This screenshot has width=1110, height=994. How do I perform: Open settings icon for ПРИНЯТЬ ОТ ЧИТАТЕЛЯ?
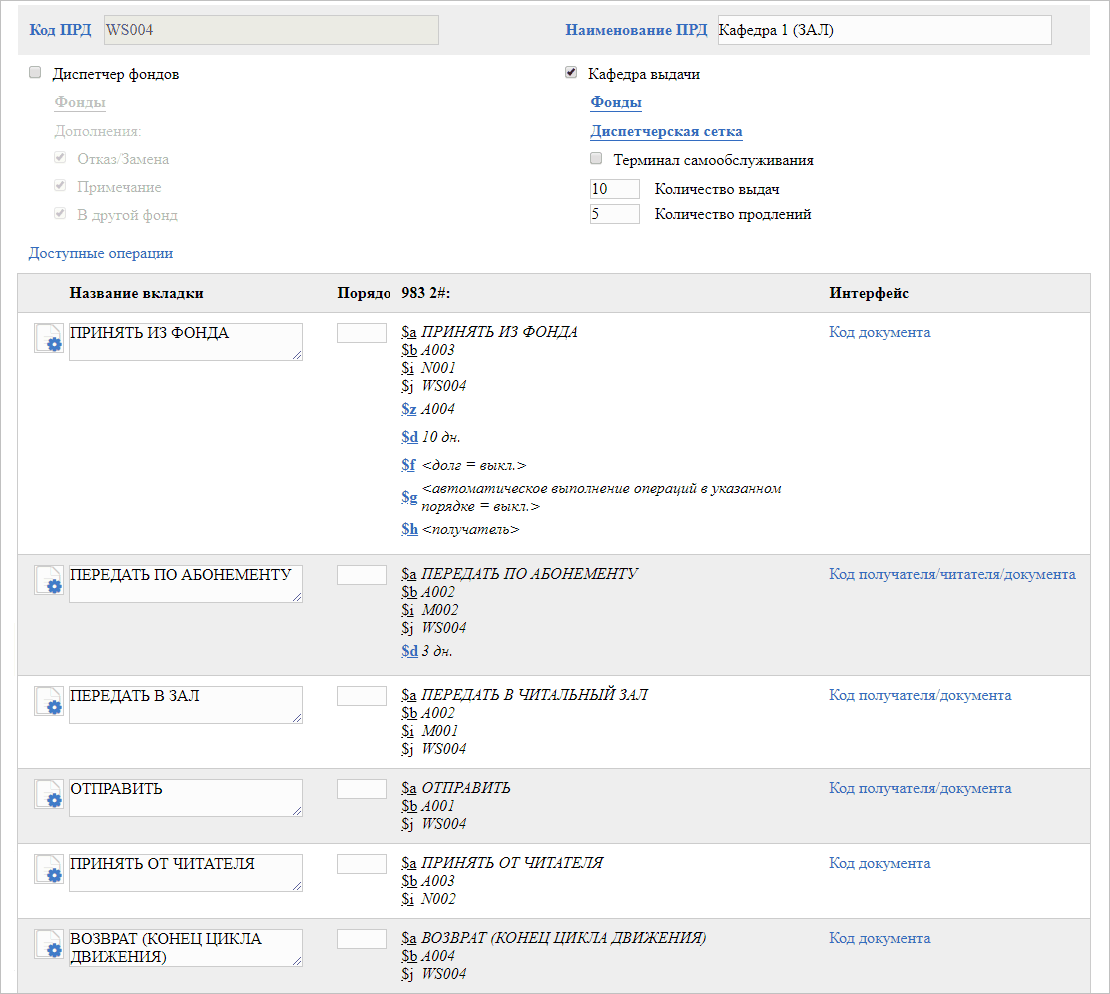(x=49, y=870)
